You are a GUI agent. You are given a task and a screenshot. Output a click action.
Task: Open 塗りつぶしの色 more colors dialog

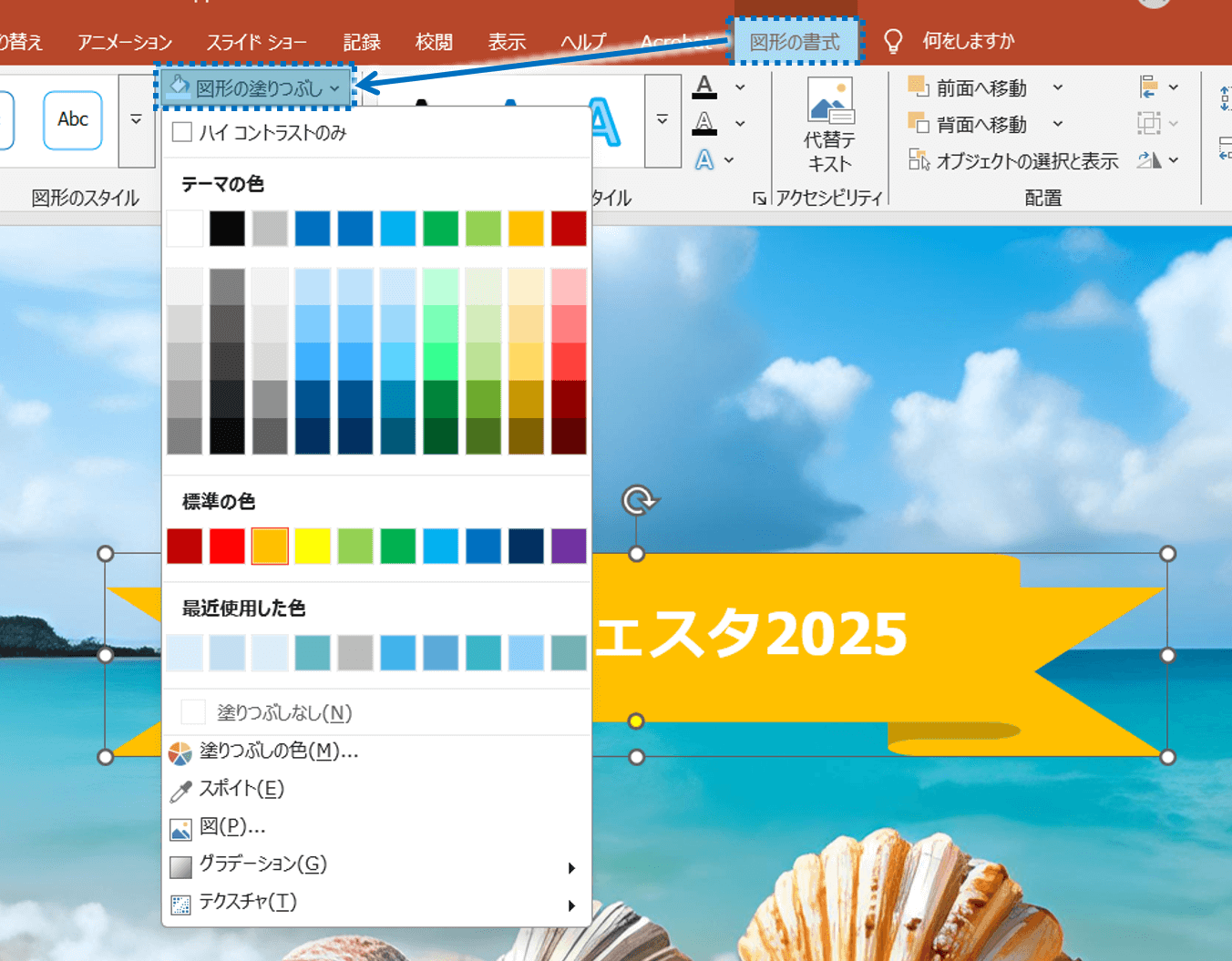[x=278, y=751]
